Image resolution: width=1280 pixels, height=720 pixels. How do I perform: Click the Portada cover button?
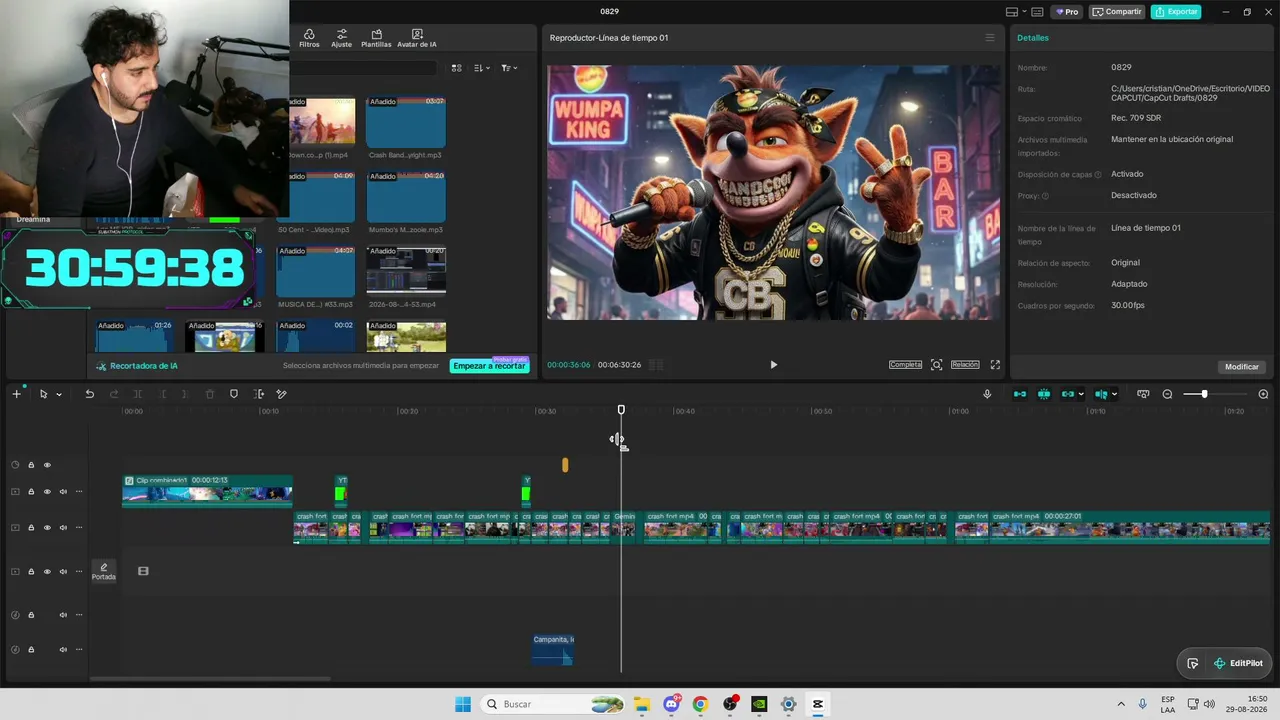click(x=104, y=571)
